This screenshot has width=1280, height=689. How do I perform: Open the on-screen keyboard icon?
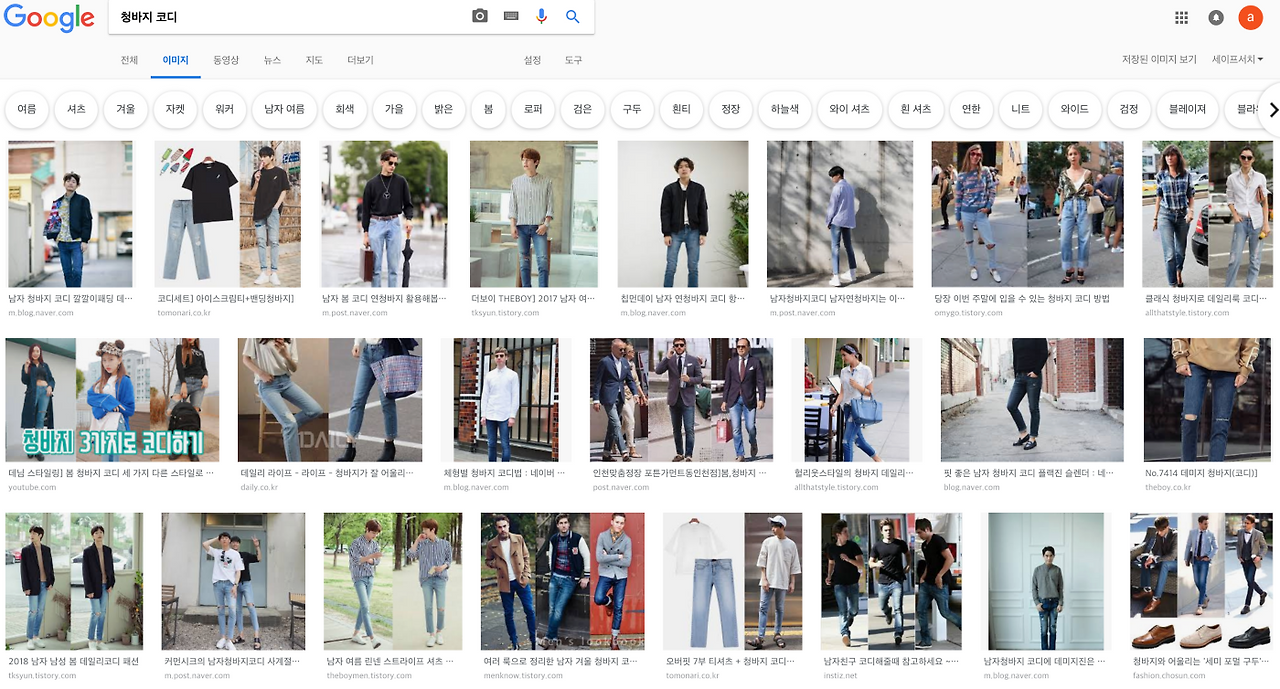[x=511, y=17]
